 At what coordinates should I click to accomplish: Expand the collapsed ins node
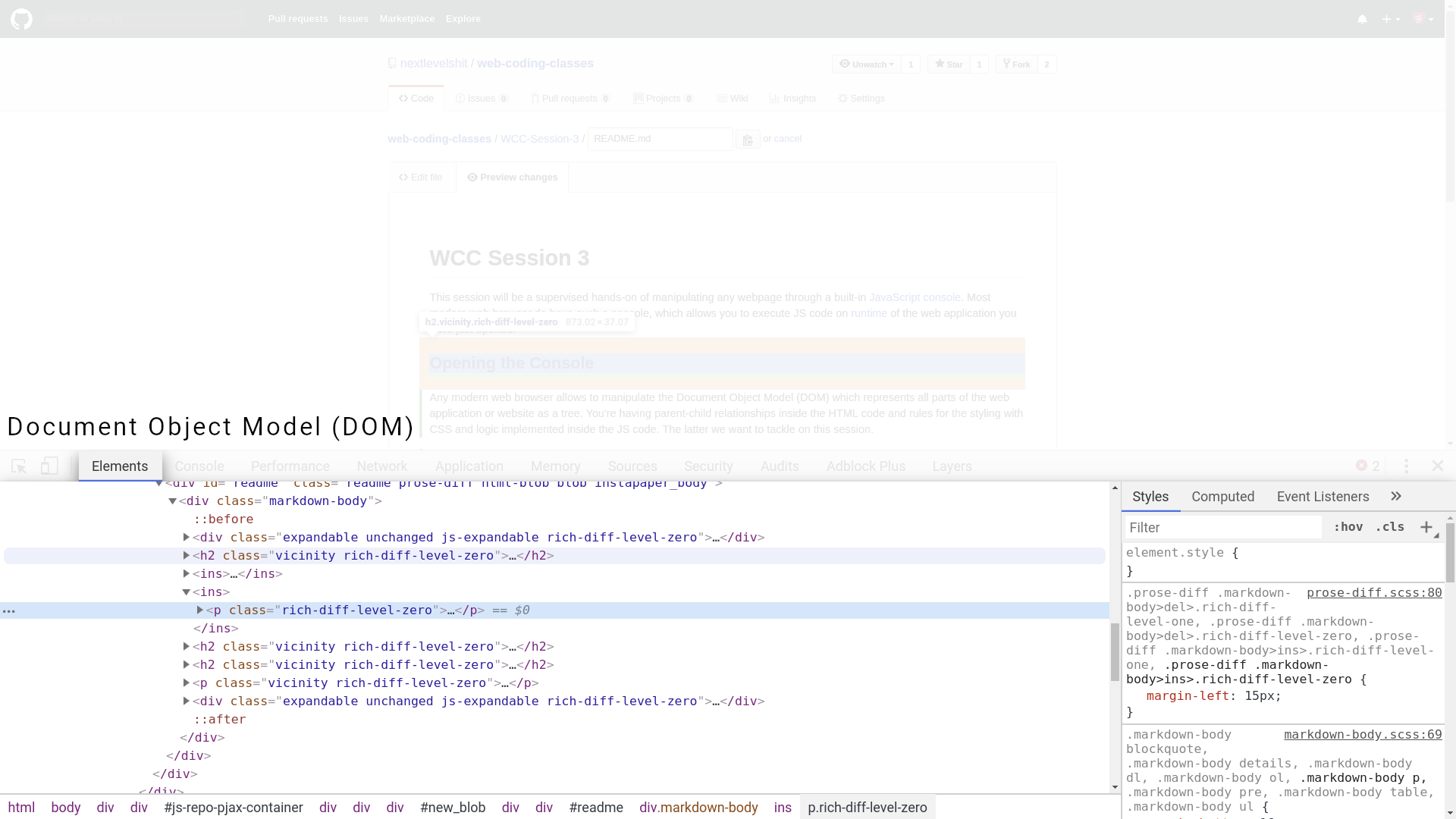[186, 574]
